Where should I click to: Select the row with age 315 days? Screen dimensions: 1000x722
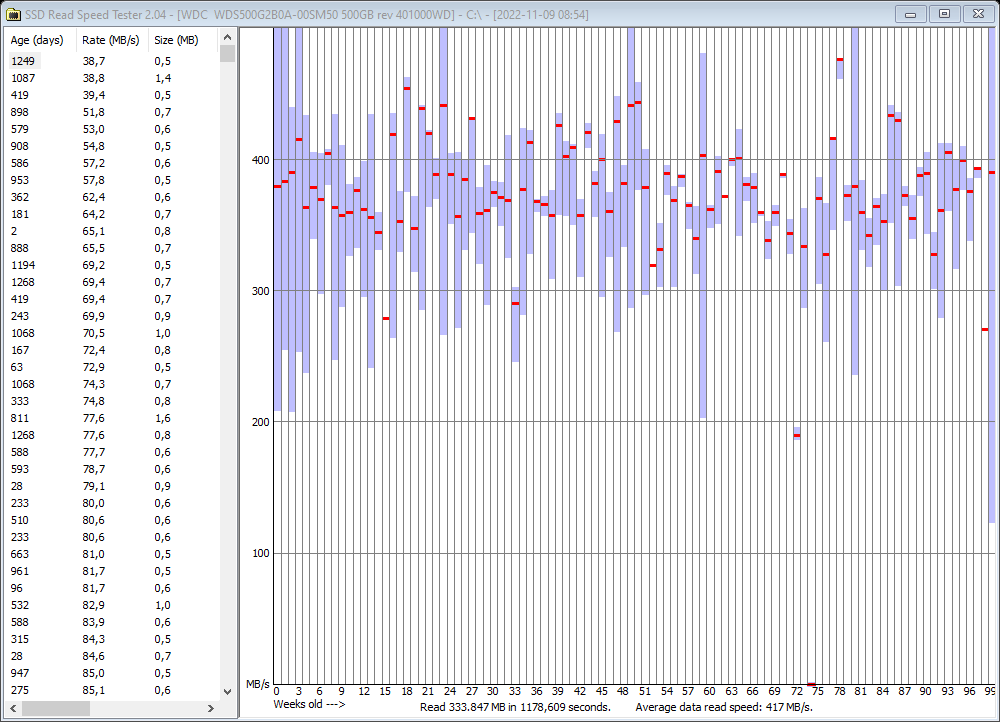click(112, 639)
